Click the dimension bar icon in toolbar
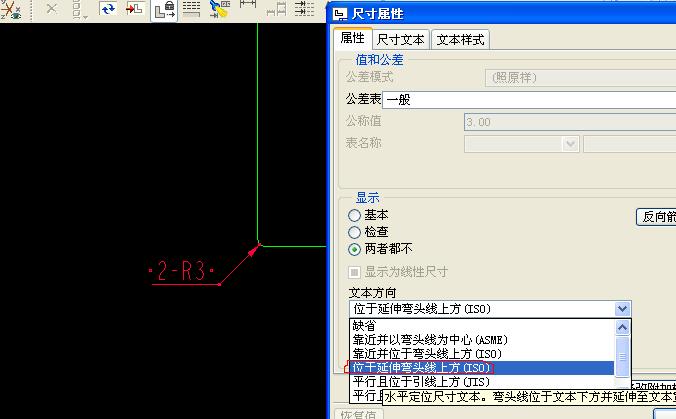 [x=248, y=5]
